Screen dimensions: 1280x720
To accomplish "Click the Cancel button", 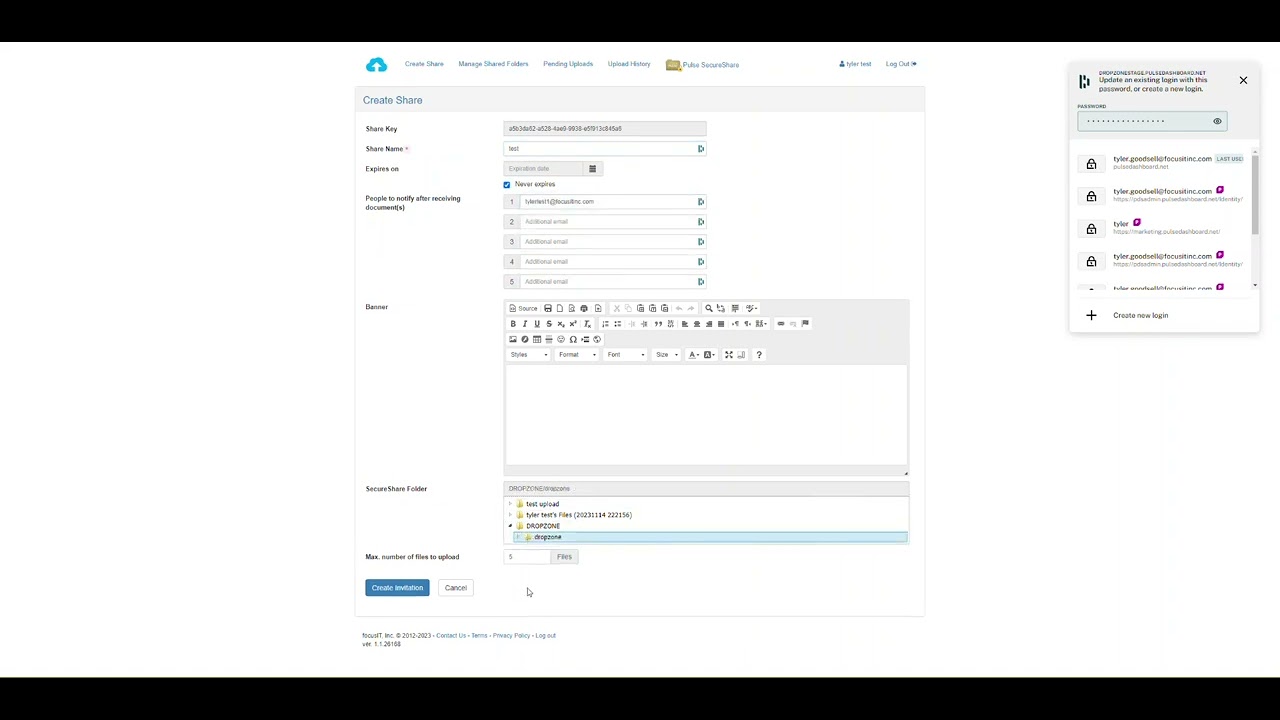I will pyautogui.click(x=455, y=588).
